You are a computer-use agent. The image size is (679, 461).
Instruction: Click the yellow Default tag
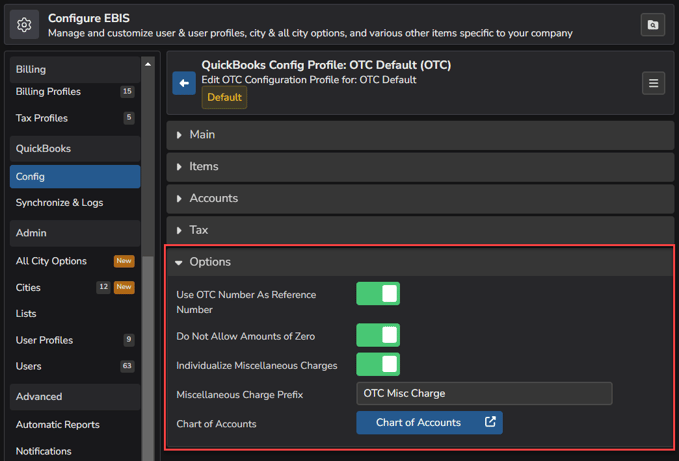pos(224,97)
